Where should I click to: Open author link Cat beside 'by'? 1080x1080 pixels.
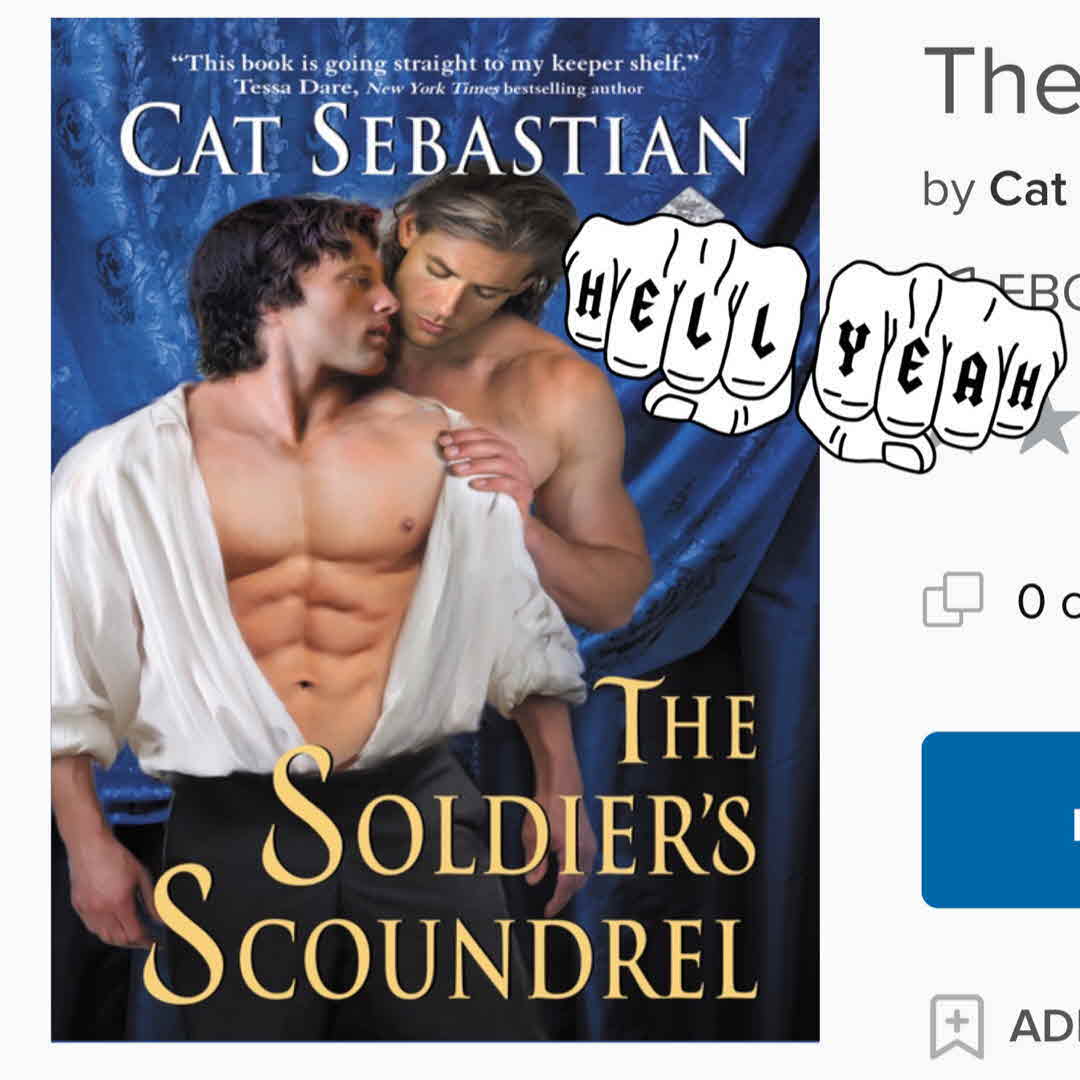[x=1028, y=189]
